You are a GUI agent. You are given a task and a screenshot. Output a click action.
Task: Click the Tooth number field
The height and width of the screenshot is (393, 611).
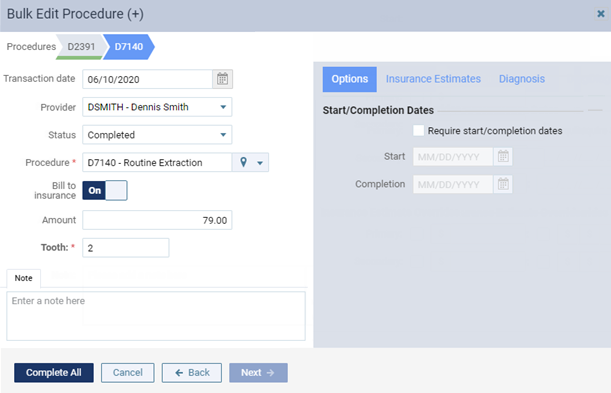click(126, 248)
